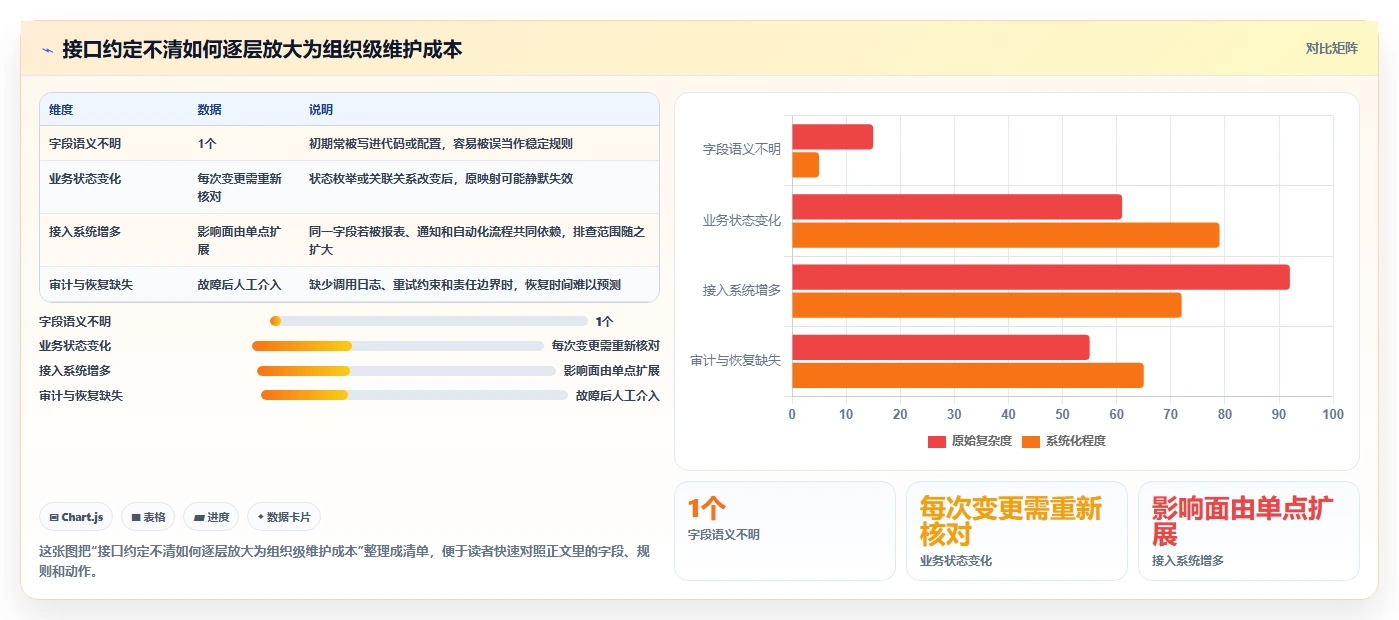Select the 表格 tag chip

coord(148,517)
